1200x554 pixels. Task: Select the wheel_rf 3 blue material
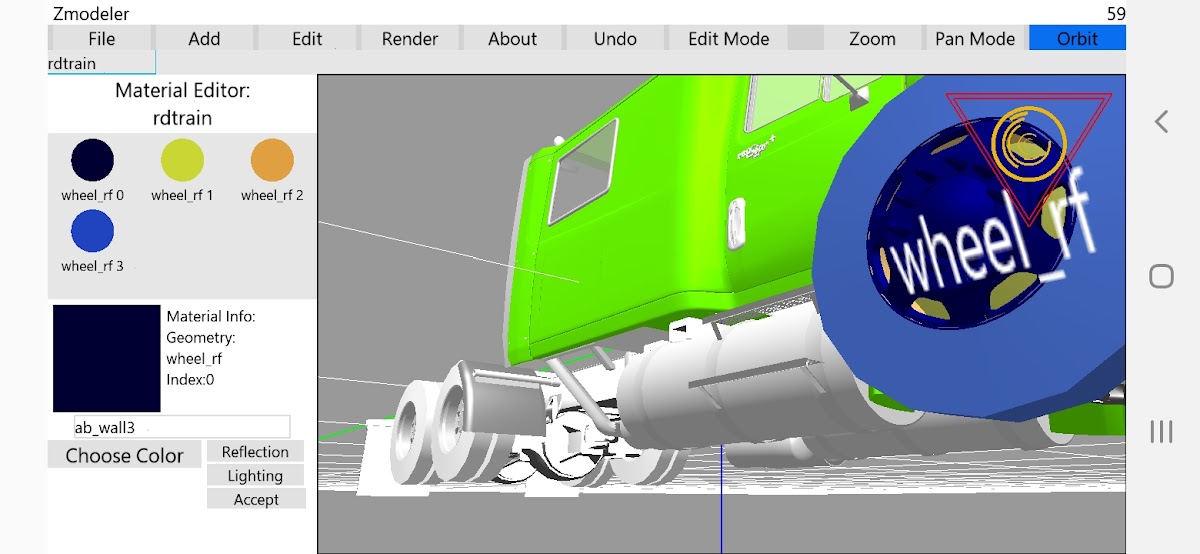click(92, 231)
